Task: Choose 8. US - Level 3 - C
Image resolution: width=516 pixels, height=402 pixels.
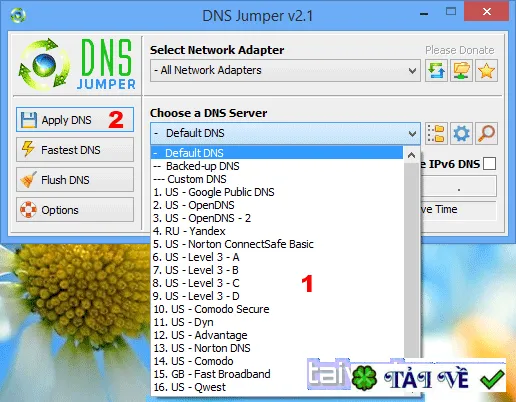Action: pyautogui.click(x=277, y=283)
